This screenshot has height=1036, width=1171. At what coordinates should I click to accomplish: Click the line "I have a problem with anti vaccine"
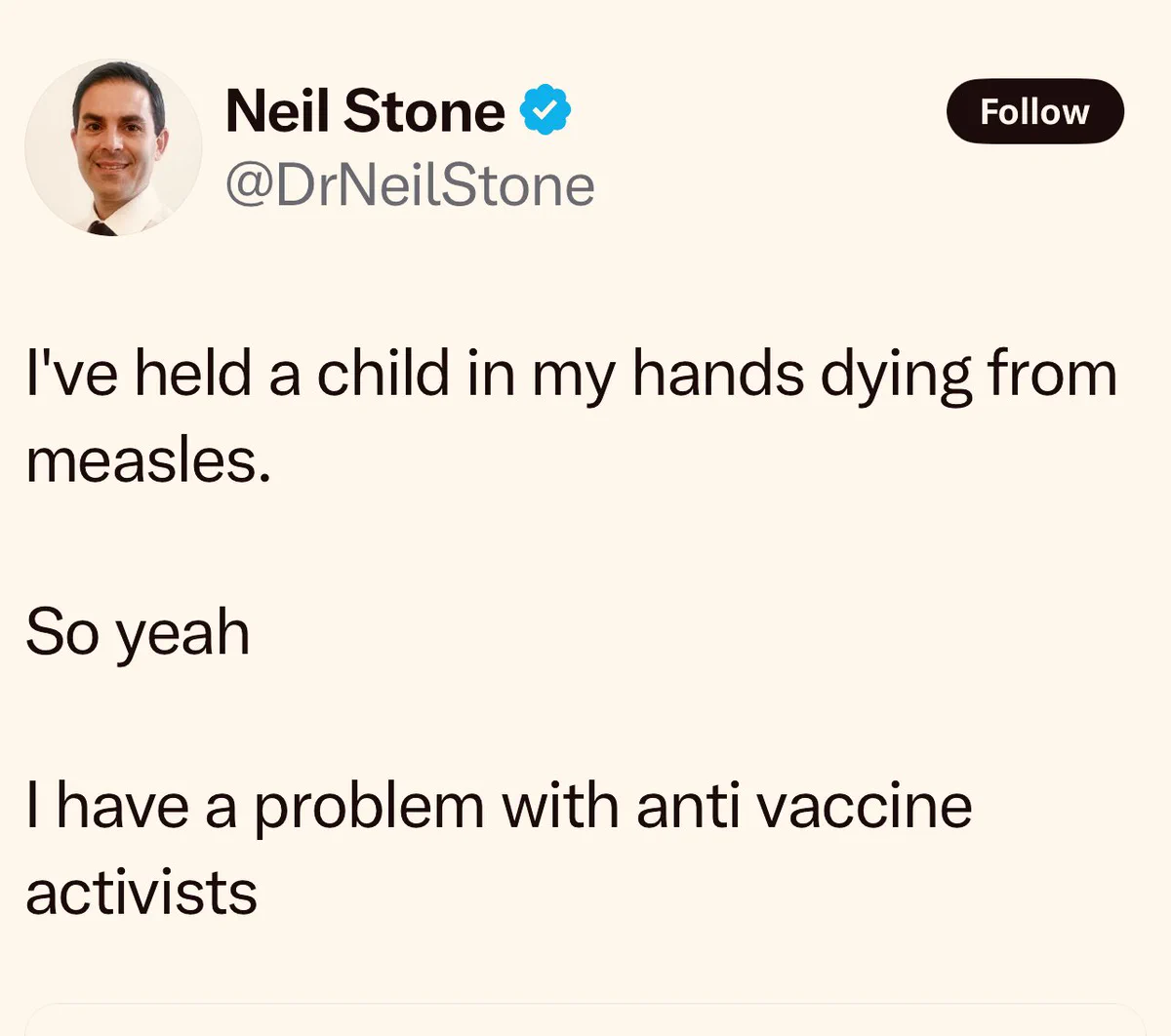[499, 810]
